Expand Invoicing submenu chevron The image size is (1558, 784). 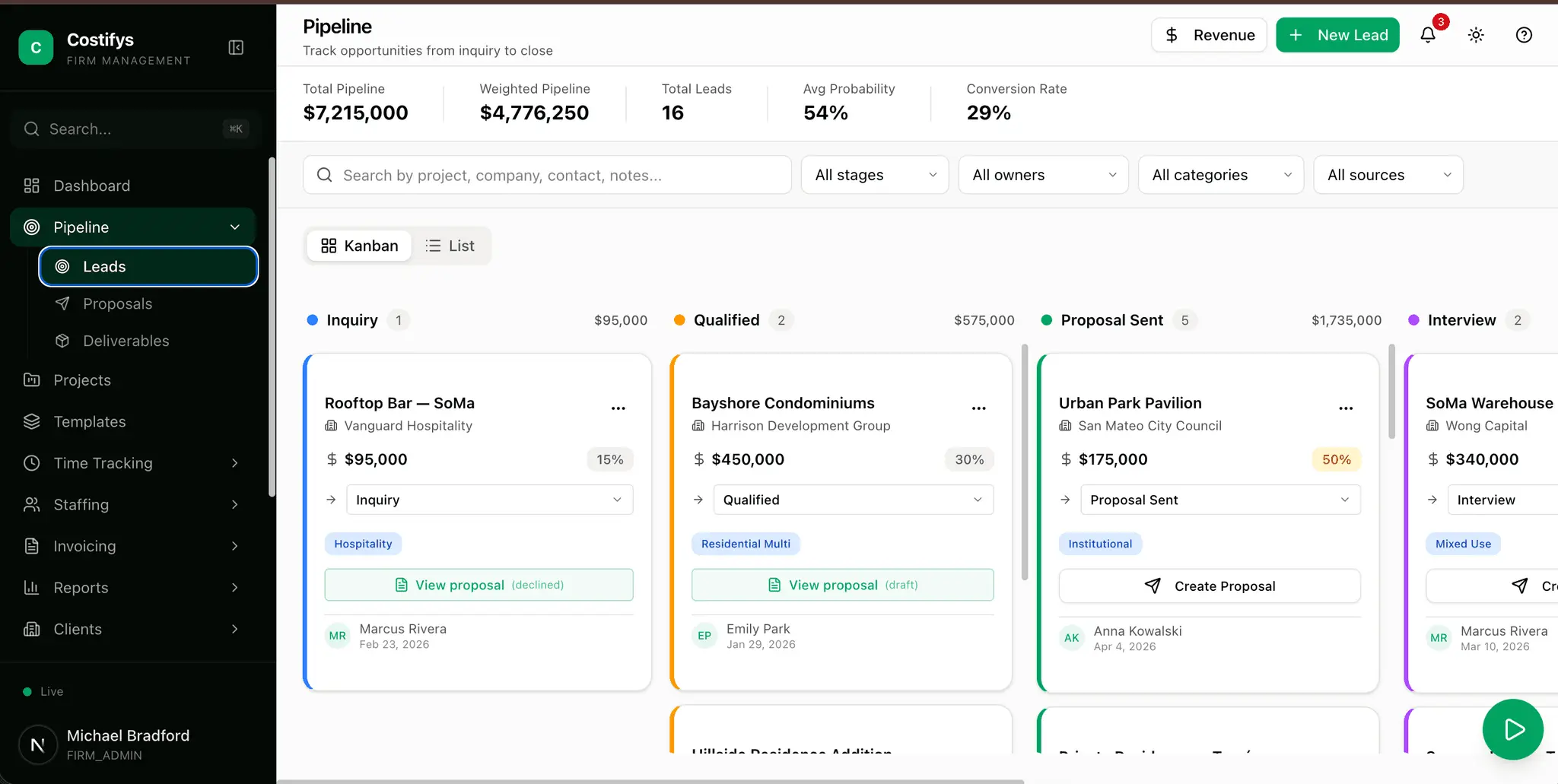click(x=235, y=546)
